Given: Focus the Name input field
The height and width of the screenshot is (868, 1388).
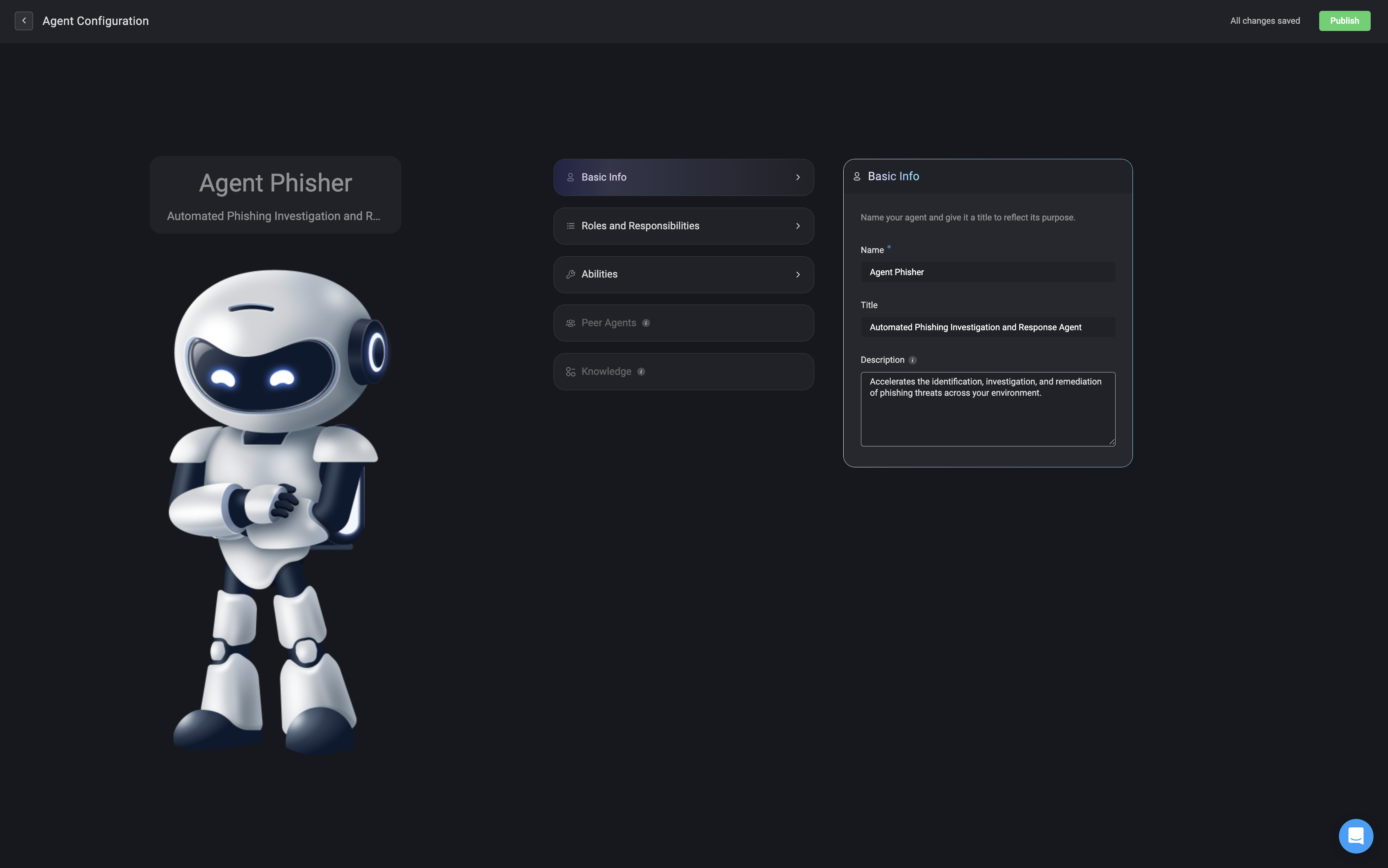Looking at the screenshot, I should [987, 272].
